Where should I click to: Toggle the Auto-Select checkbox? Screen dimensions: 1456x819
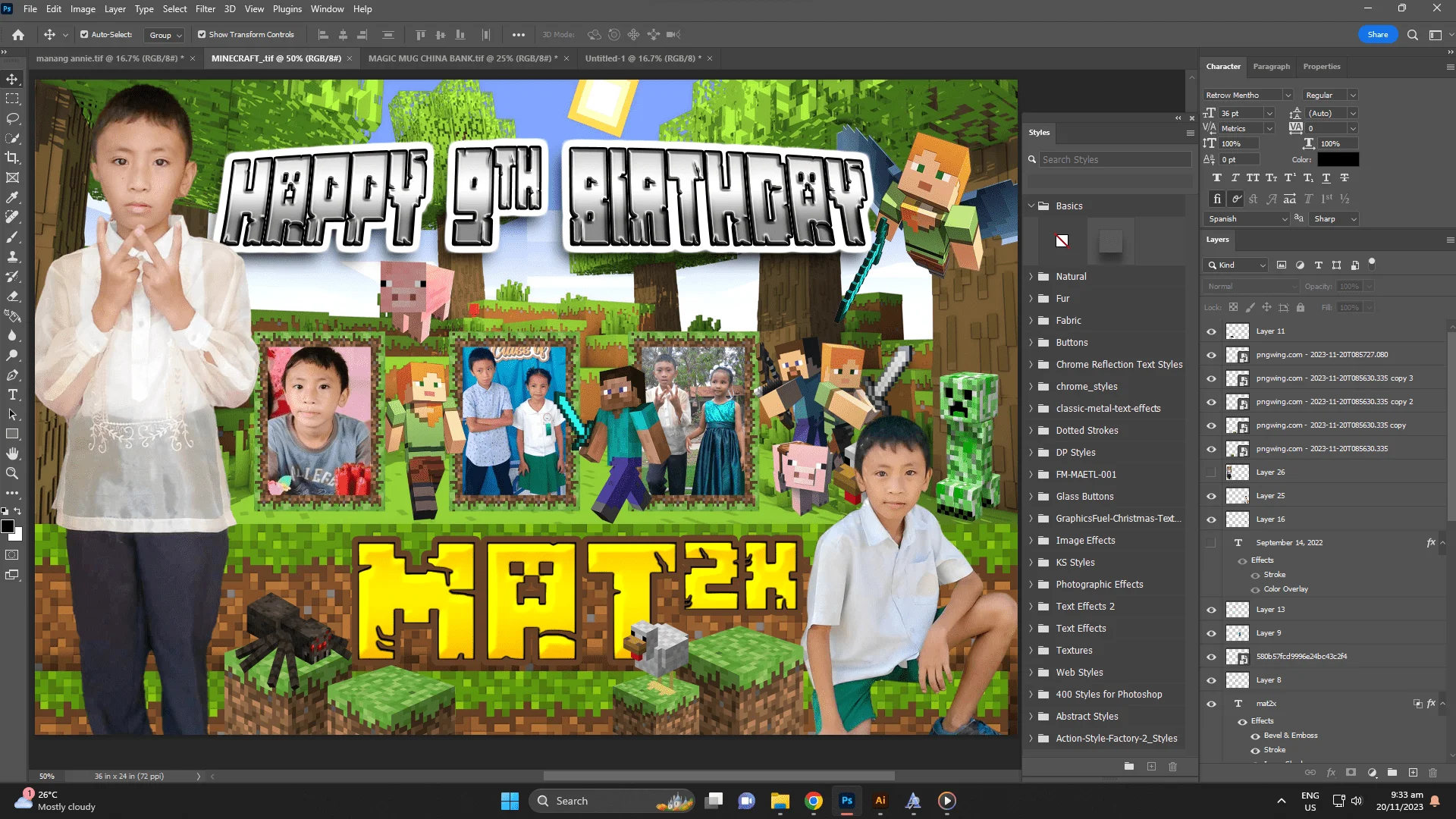(x=84, y=34)
